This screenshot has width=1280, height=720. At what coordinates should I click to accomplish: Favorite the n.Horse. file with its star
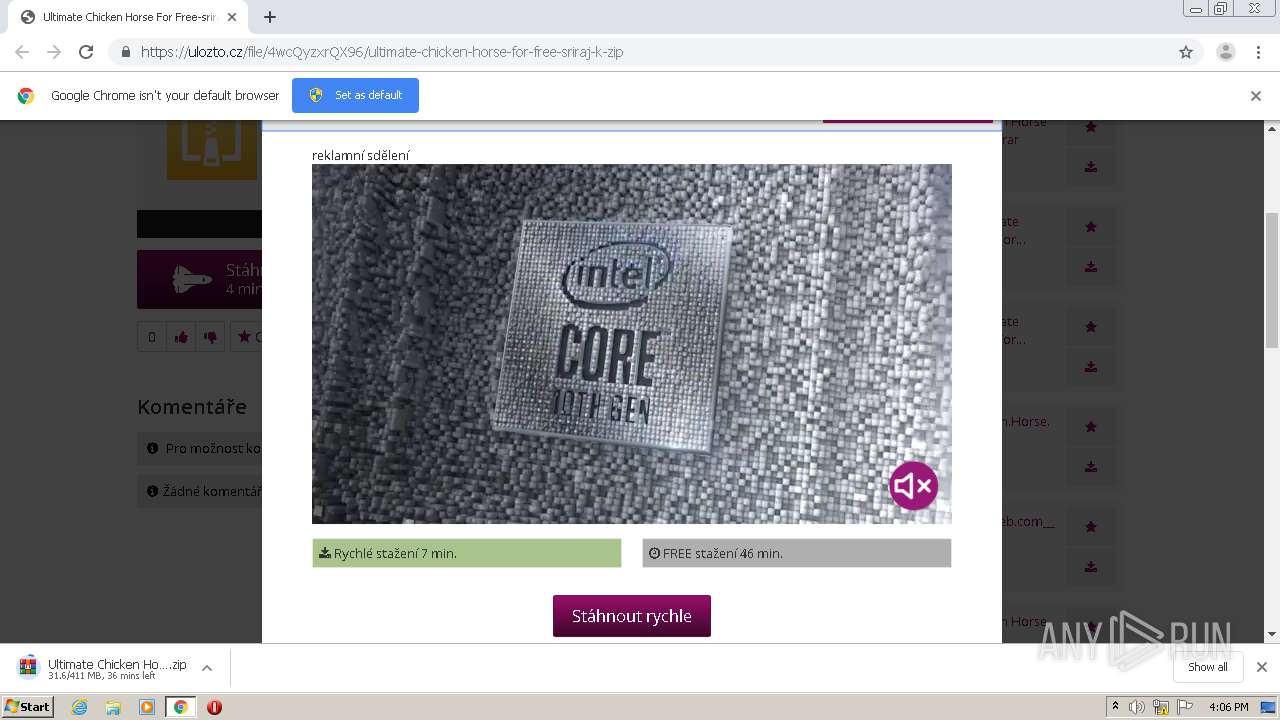(x=1091, y=427)
